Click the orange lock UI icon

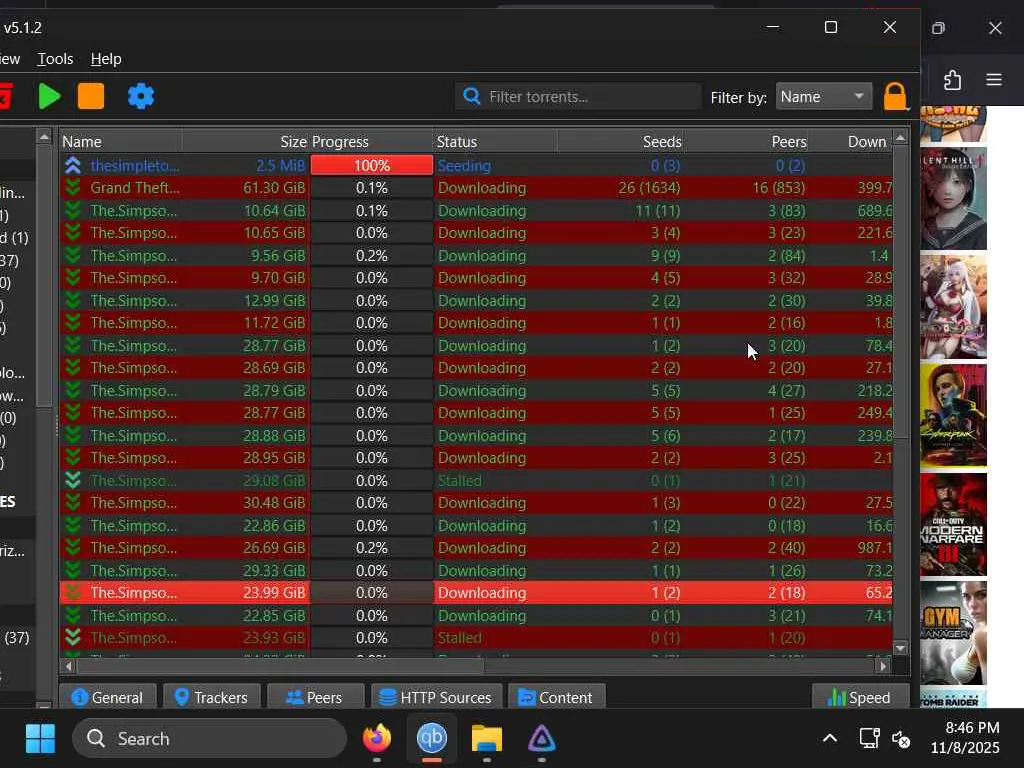[895, 97]
